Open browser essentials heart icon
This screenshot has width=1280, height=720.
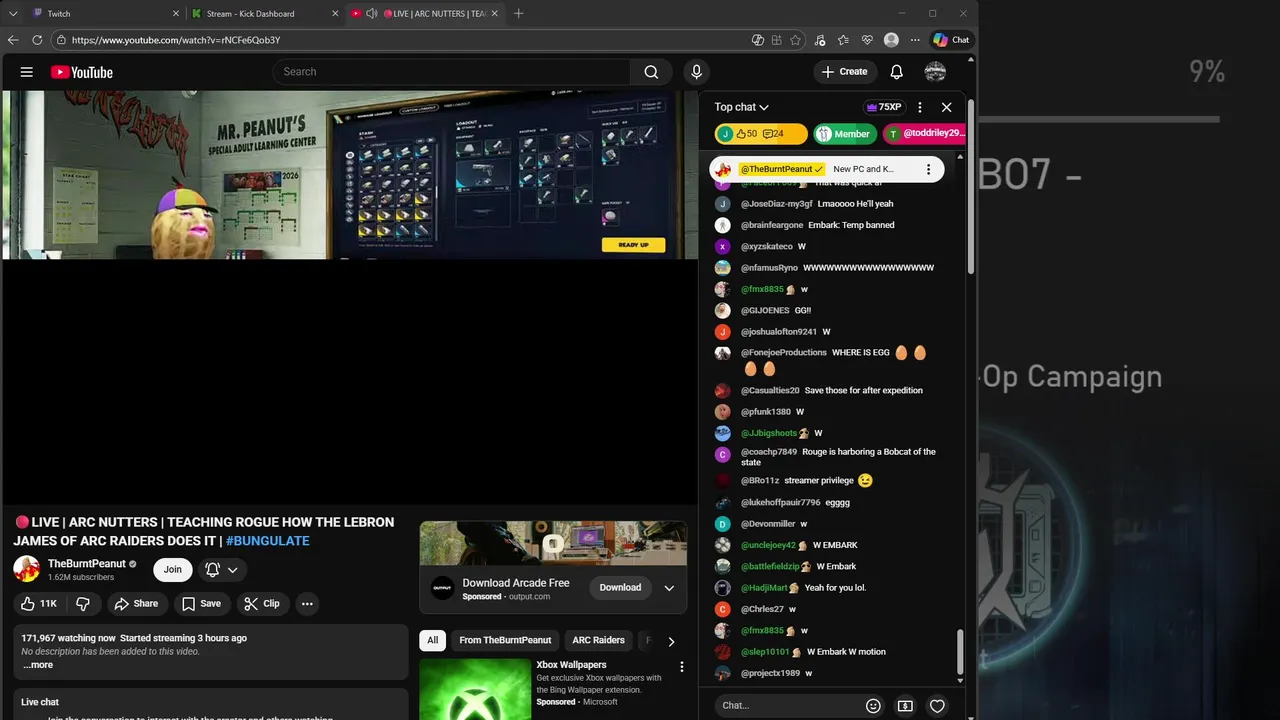point(867,40)
